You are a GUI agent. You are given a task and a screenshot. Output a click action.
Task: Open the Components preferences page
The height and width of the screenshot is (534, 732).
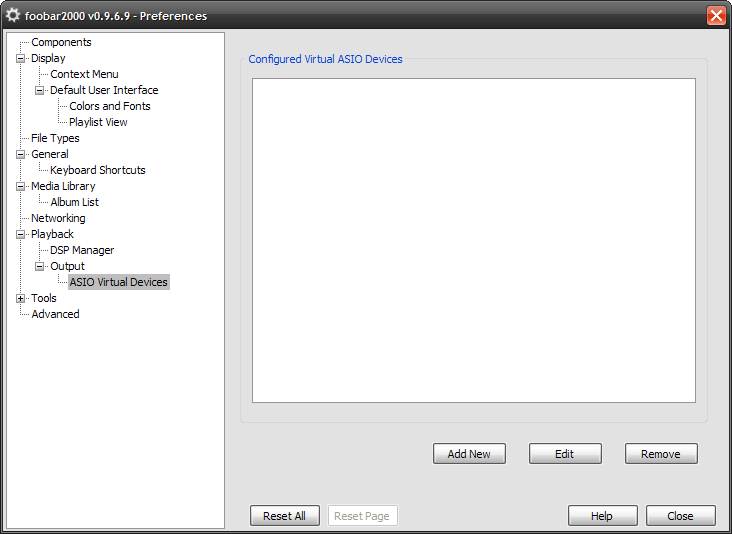(61, 42)
